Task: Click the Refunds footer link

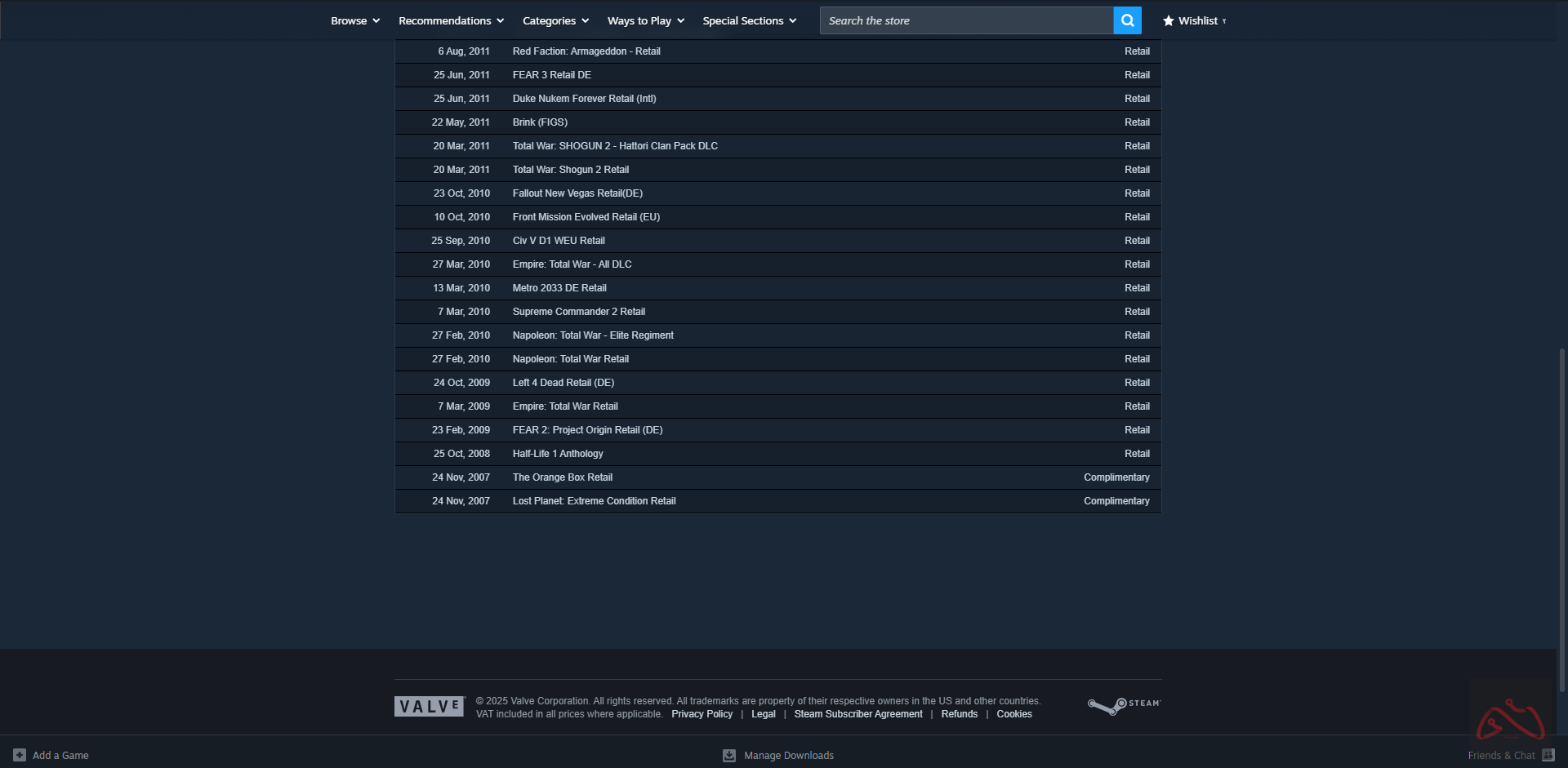Action: (x=959, y=714)
